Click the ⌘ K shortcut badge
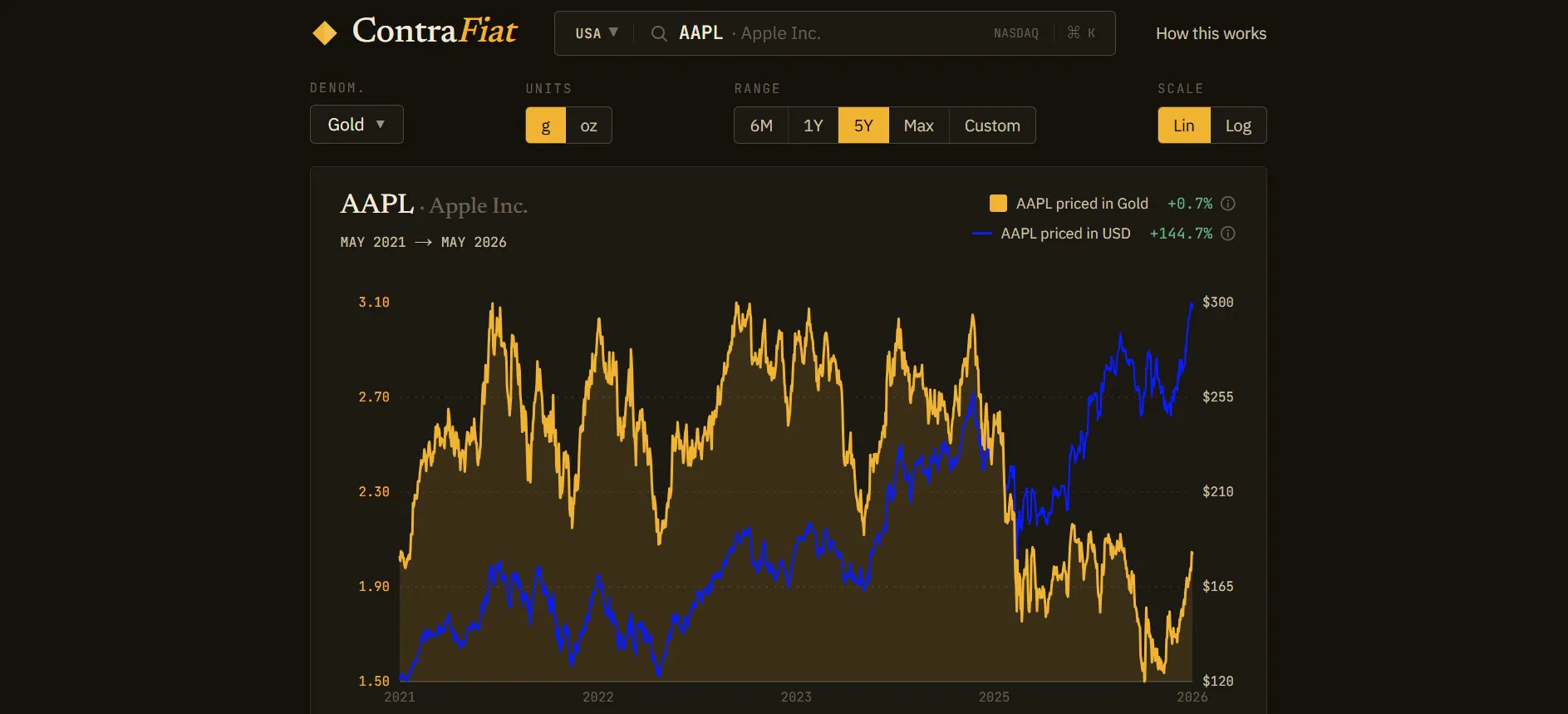Viewport: 1568px width, 714px height. click(1081, 33)
